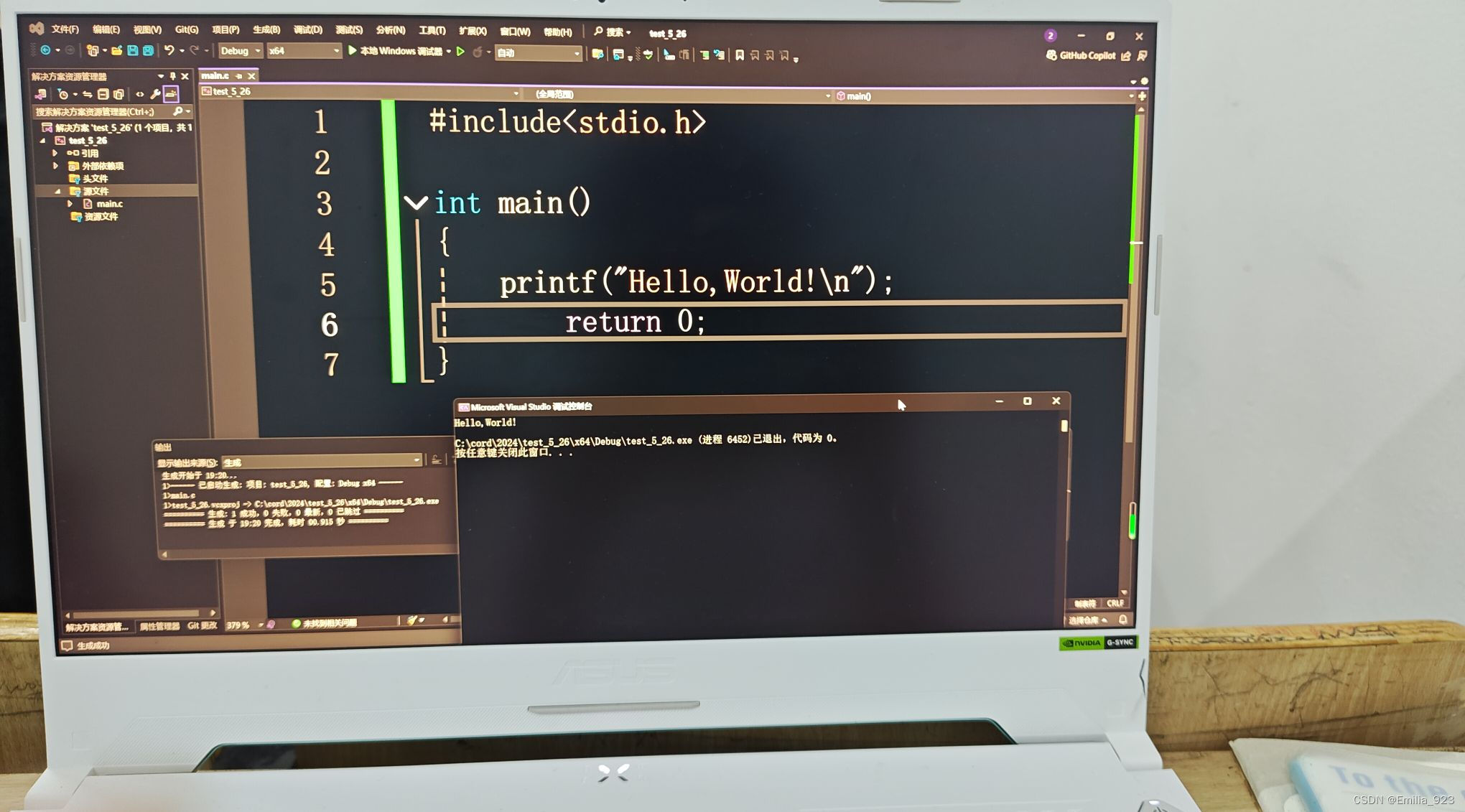
Task: Click the Visual Studio logo icon
Action: pos(37,28)
